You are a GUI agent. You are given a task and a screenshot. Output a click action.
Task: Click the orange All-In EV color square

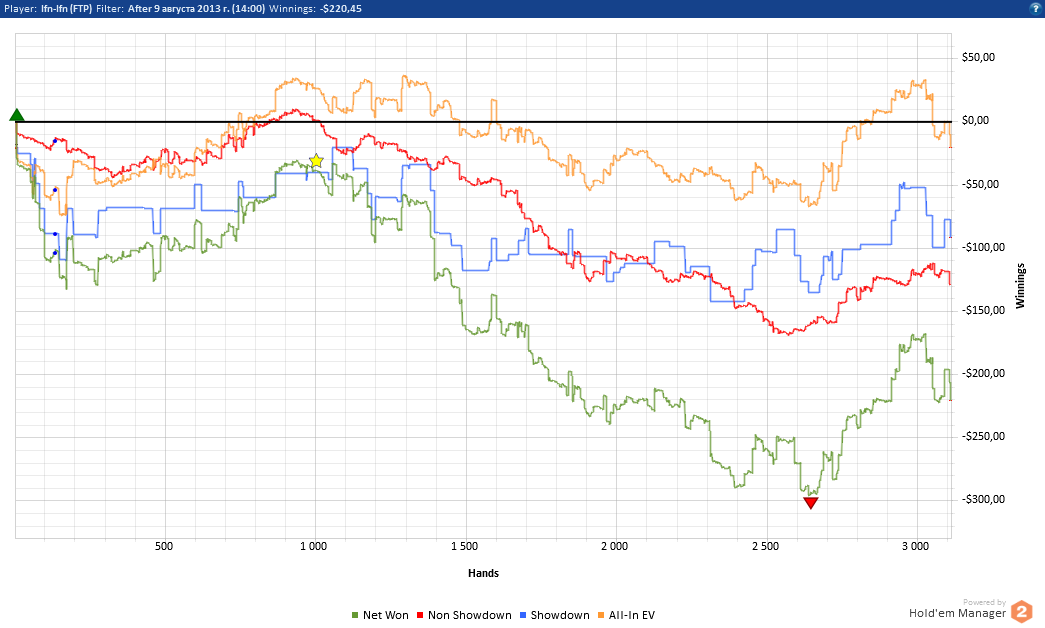pos(600,615)
